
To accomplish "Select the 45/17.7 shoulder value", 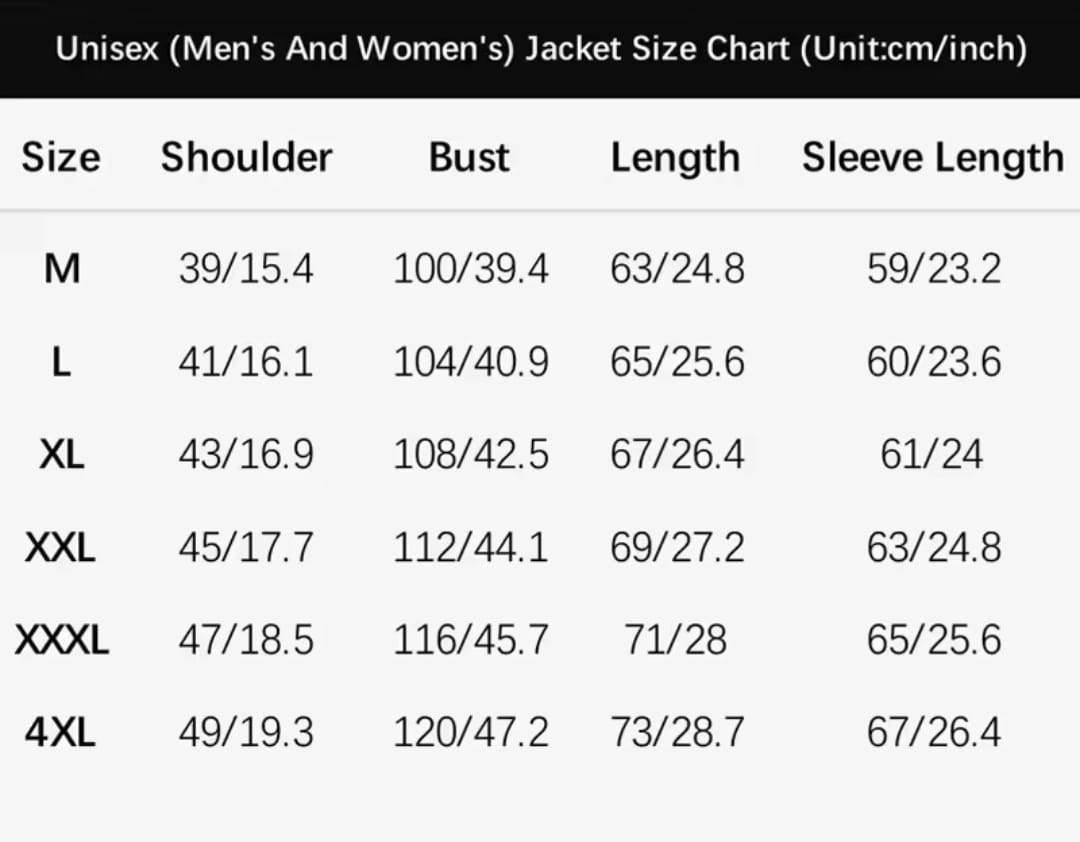I will pyautogui.click(x=246, y=547).
